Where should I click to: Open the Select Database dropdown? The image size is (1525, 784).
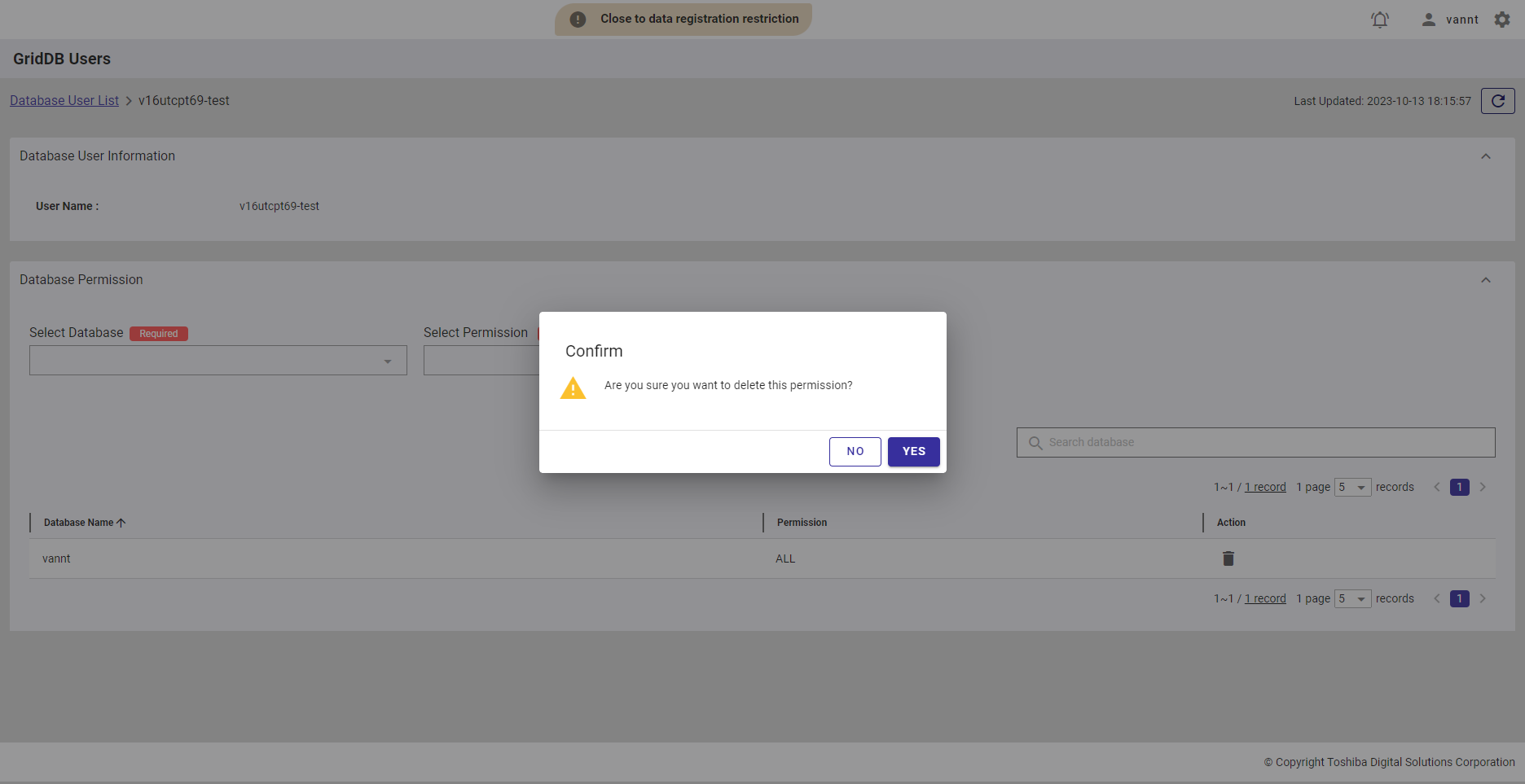218,361
